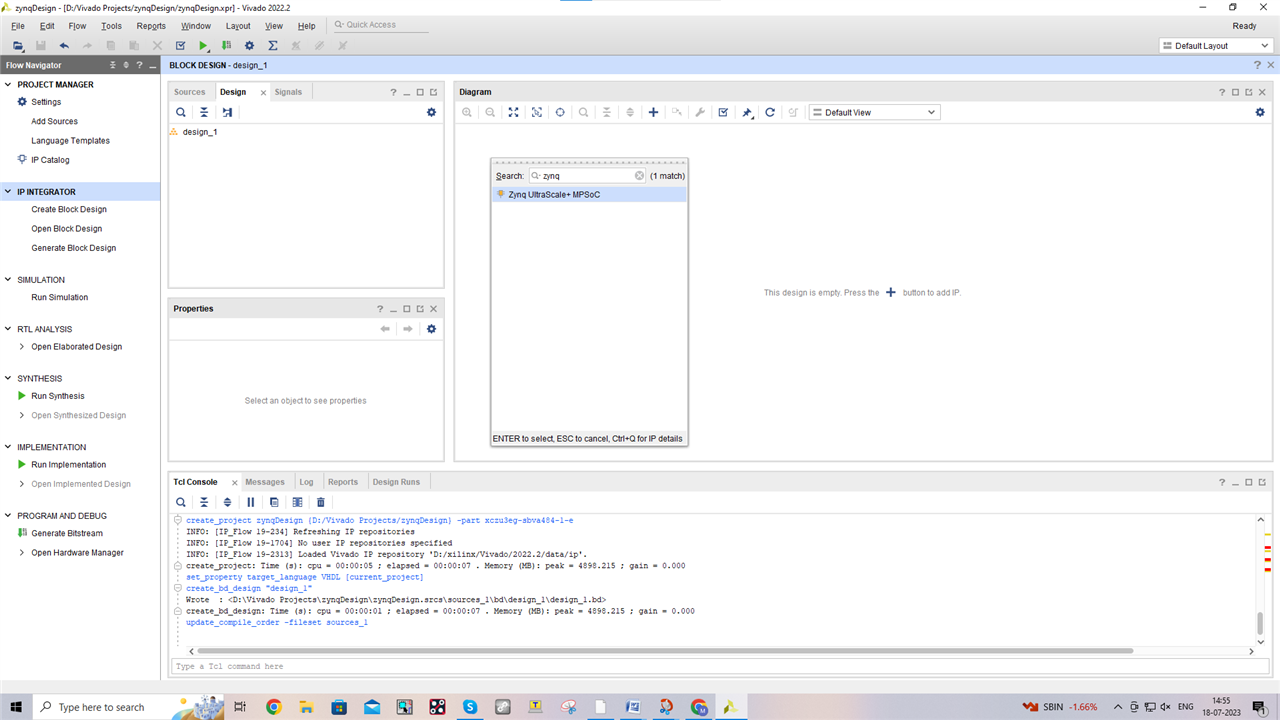Click Validate Design checkmark in Diagram toolbar
This screenshot has height=720, width=1280.
(723, 112)
